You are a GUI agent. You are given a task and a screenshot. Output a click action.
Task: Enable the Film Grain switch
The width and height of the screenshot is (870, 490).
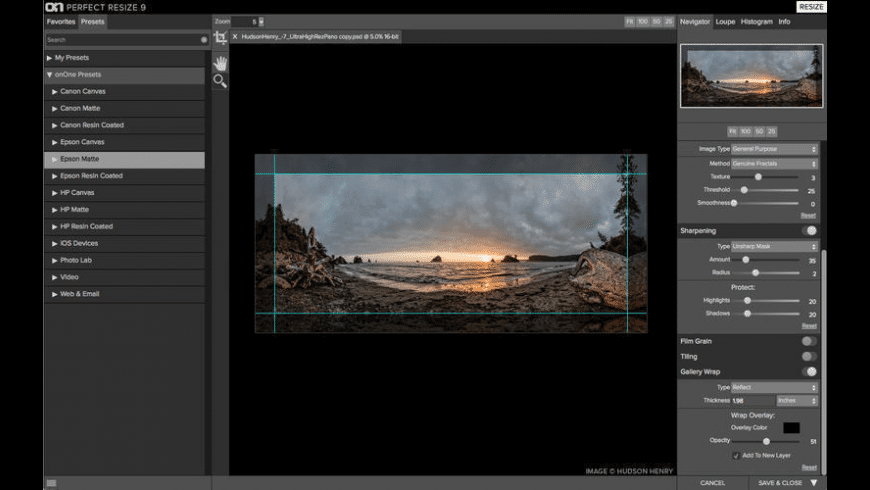point(808,341)
